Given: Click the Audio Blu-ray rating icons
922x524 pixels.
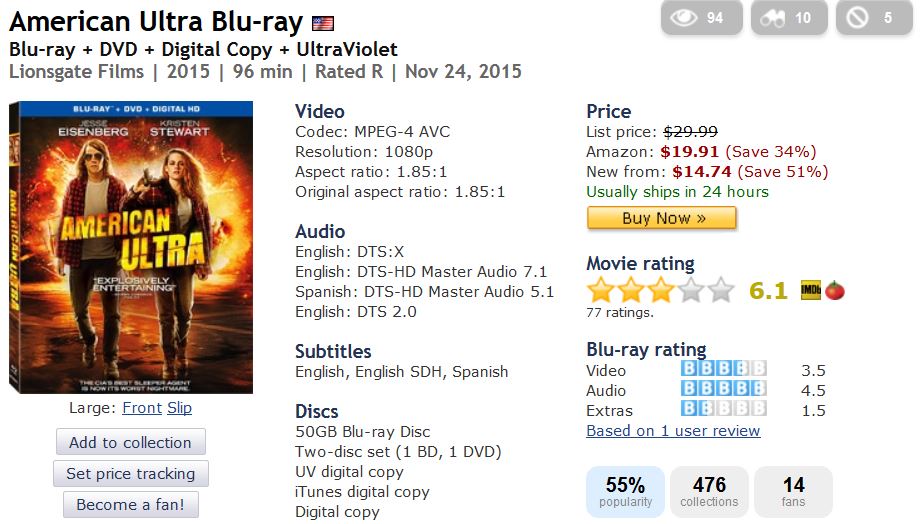Looking at the screenshot, I should [724, 389].
